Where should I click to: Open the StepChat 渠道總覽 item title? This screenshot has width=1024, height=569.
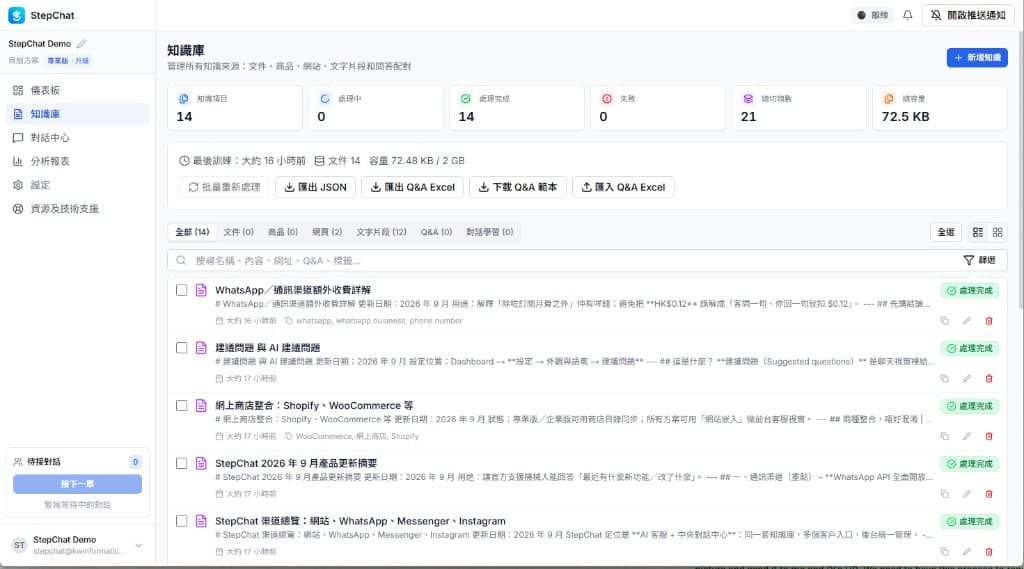click(x=360, y=521)
